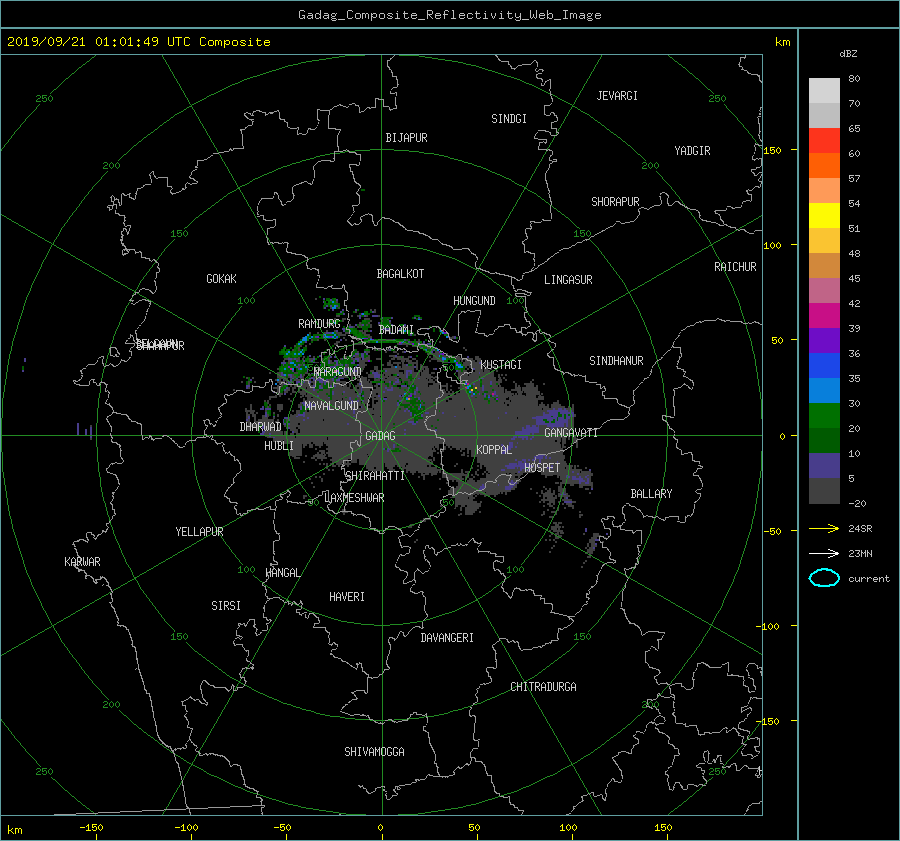Click the dBZ legend heading
The width and height of the screenshot is (900, 841).
click(x=848, y=54)
